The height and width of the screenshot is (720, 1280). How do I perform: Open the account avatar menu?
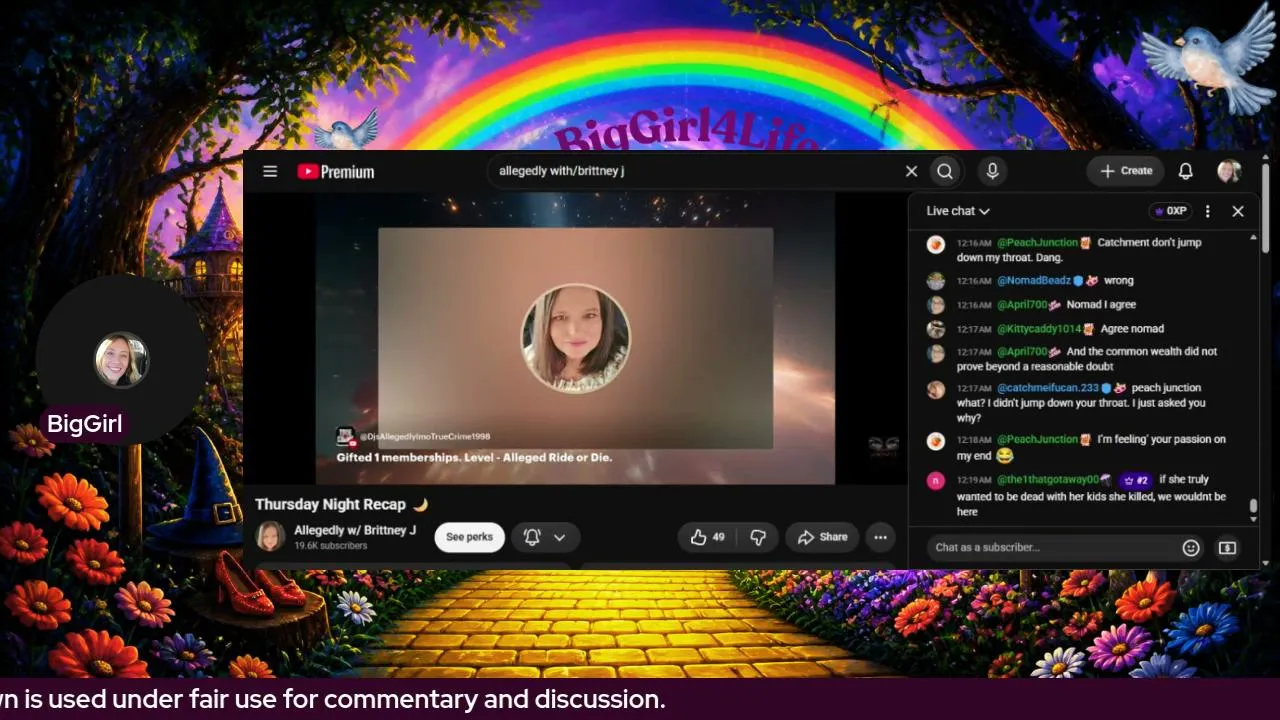[x=1229, y=171]
